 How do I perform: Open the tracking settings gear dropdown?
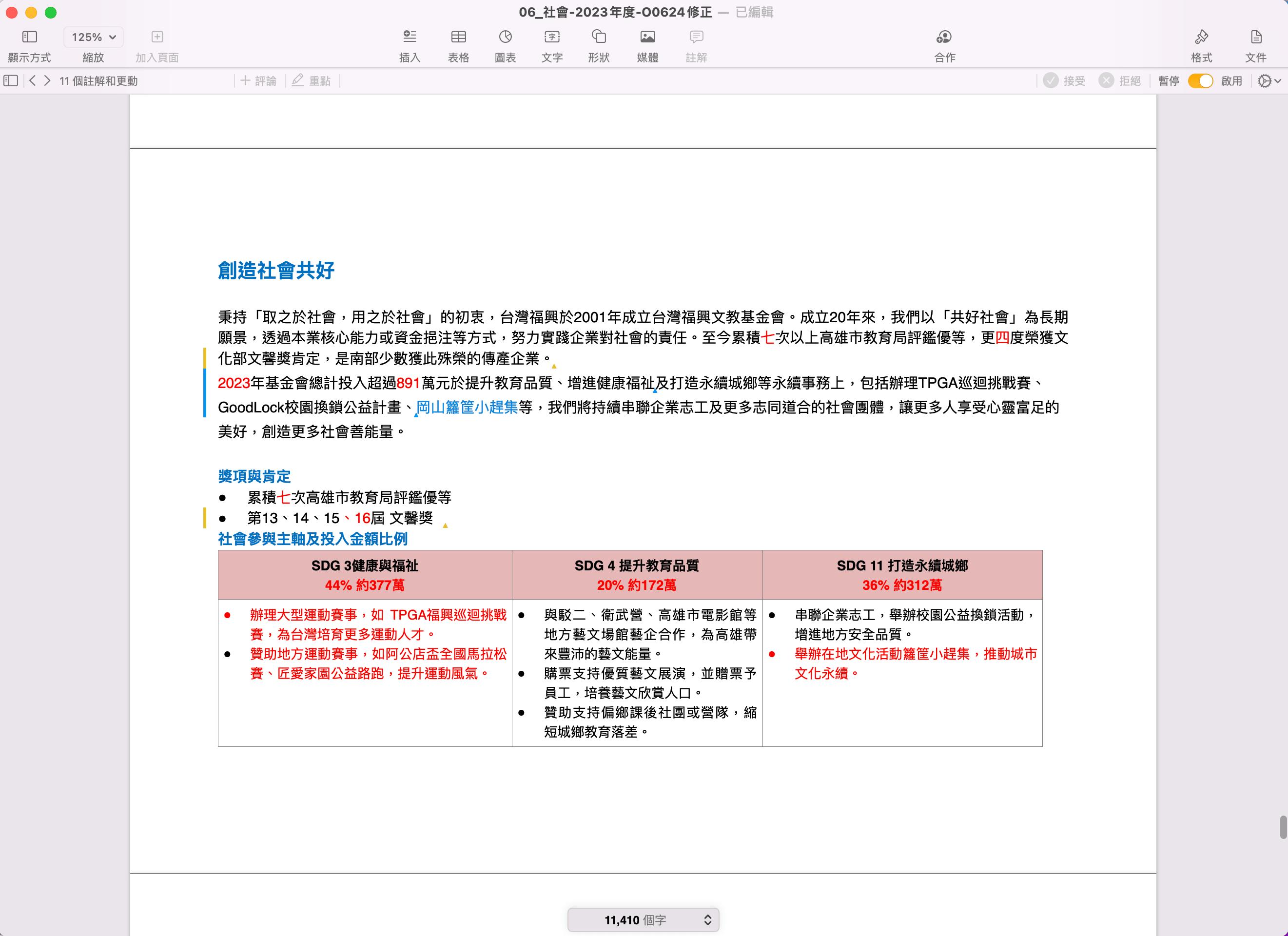click(1269, 80)
